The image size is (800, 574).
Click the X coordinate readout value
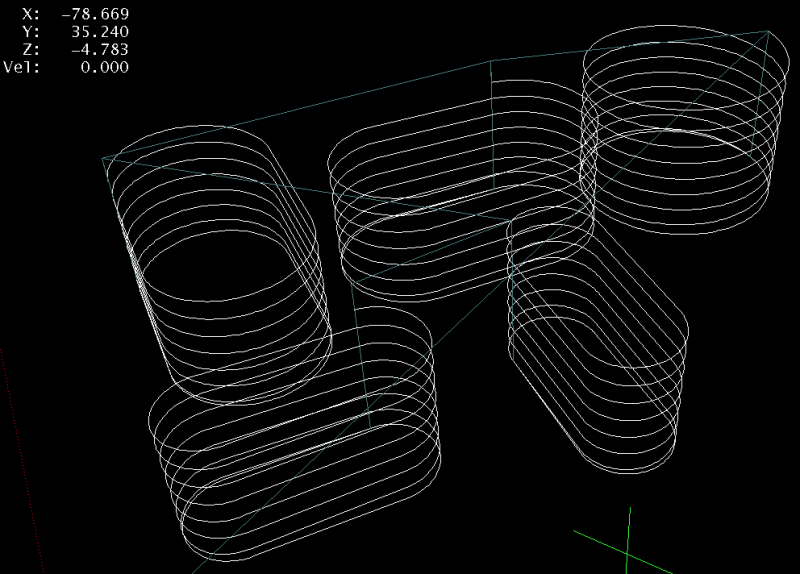[98, 14]
